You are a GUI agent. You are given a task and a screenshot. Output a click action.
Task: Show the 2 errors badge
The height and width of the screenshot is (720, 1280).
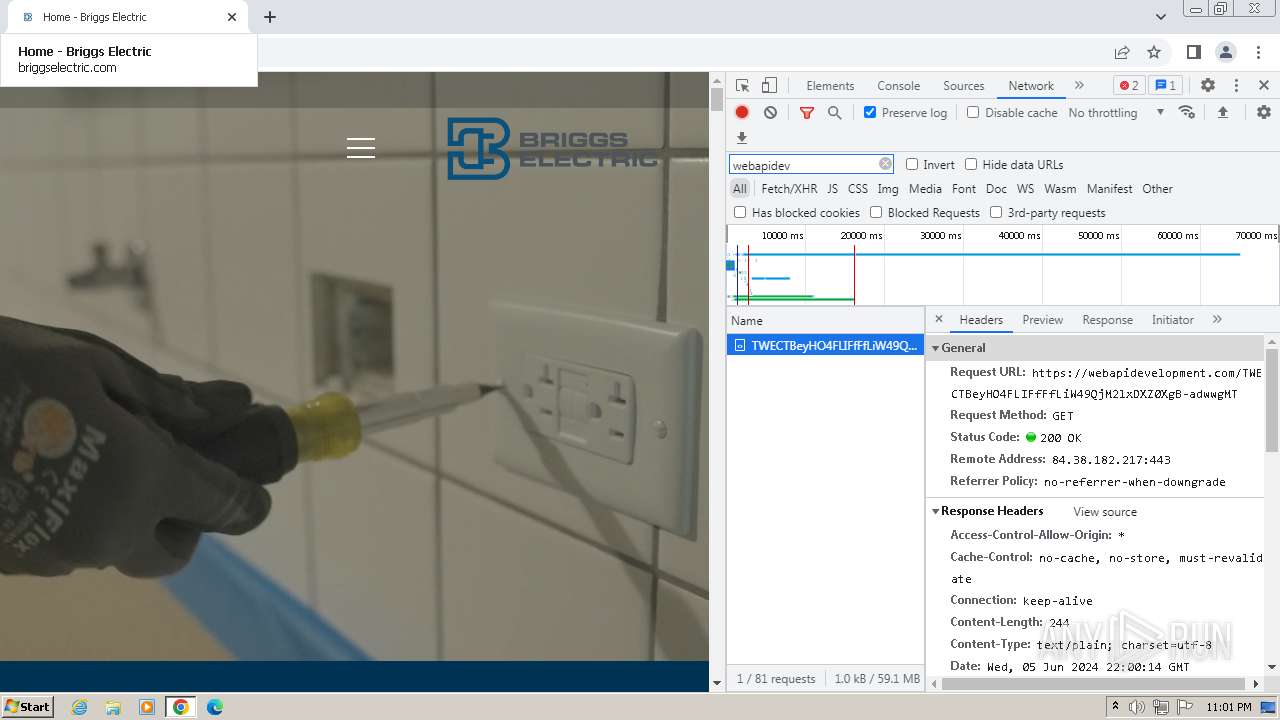coord(1129,85)
